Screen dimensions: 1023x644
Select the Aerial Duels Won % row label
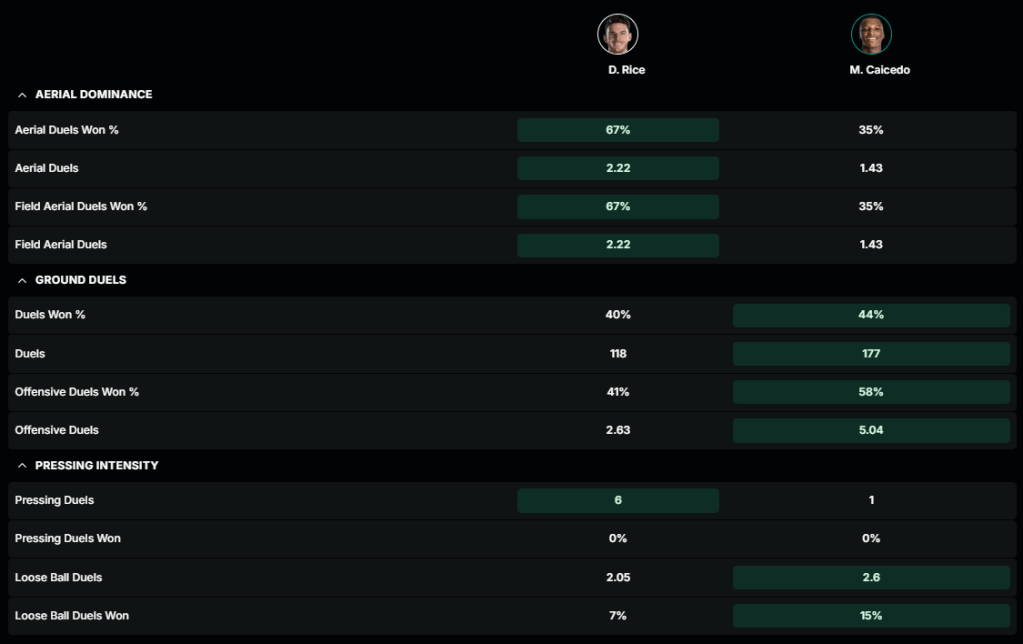coord(67,130)
